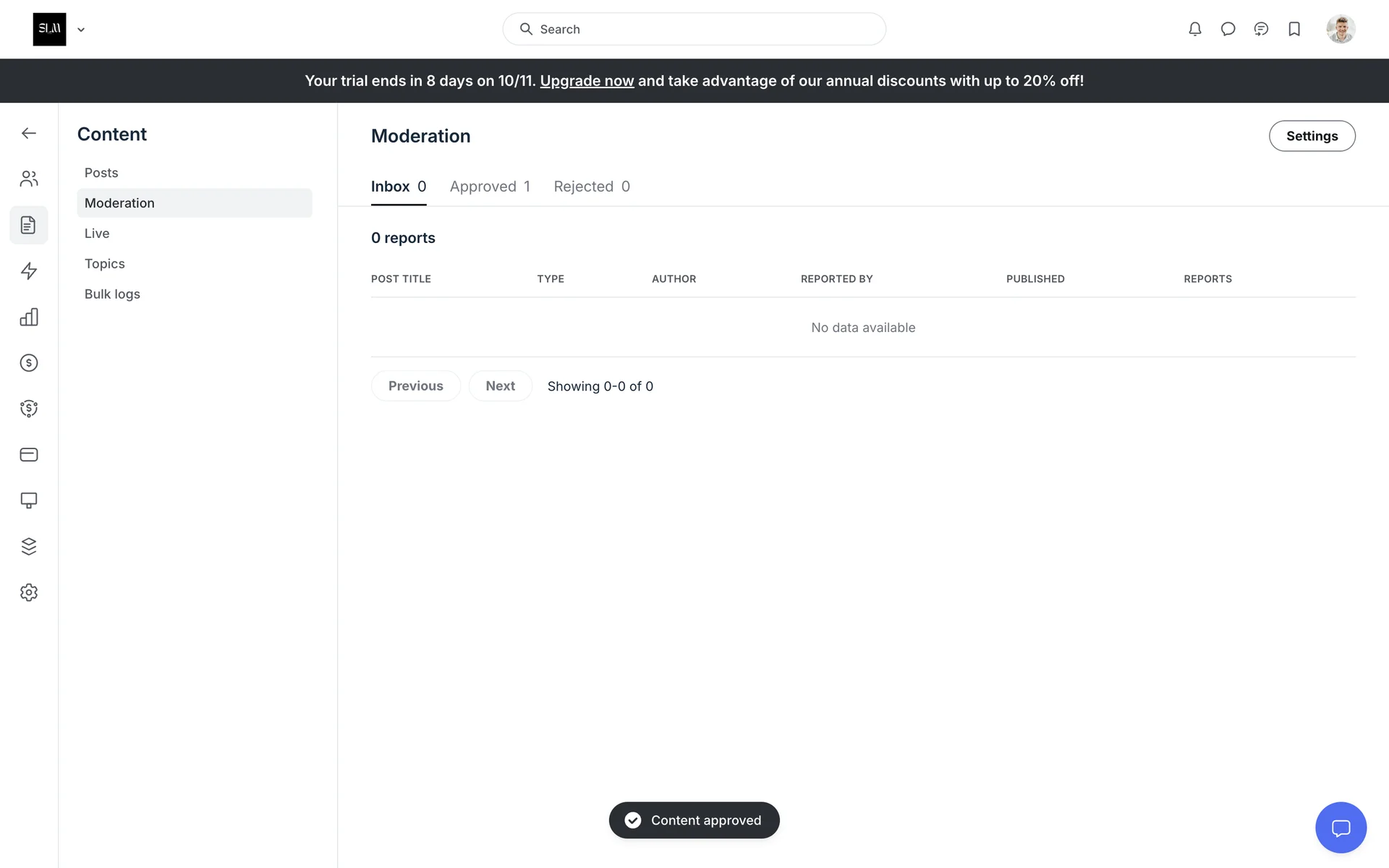
Task: Open the gear Settings icon in sidebar
Action: (29, 592)
